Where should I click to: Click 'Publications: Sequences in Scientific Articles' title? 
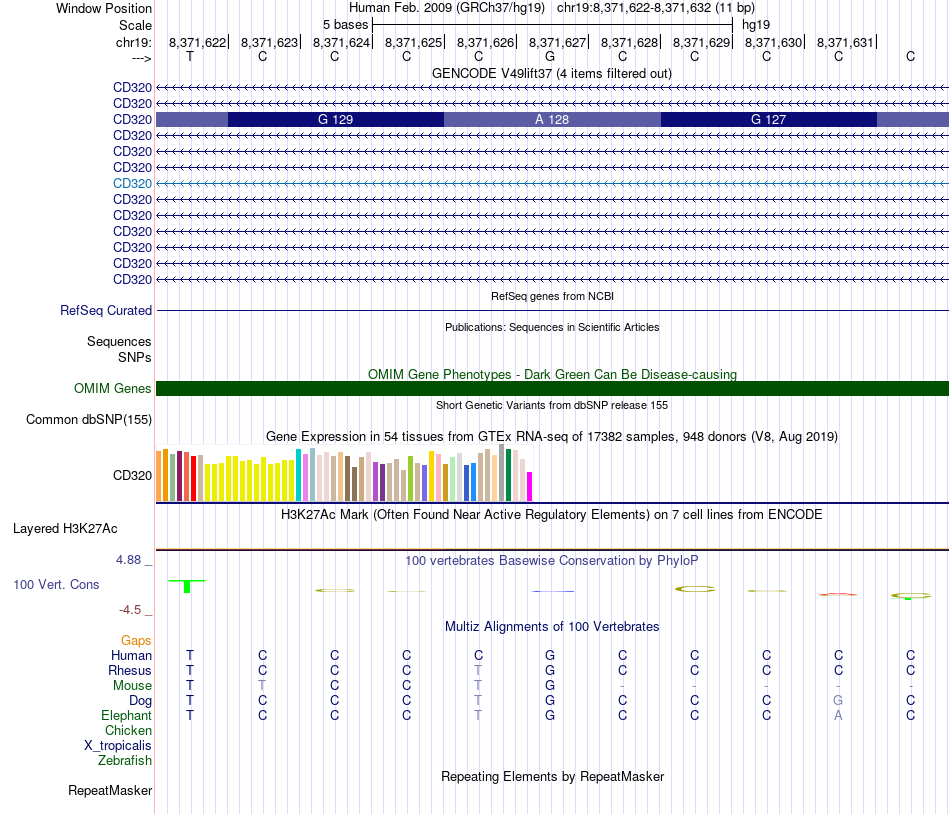552,327
